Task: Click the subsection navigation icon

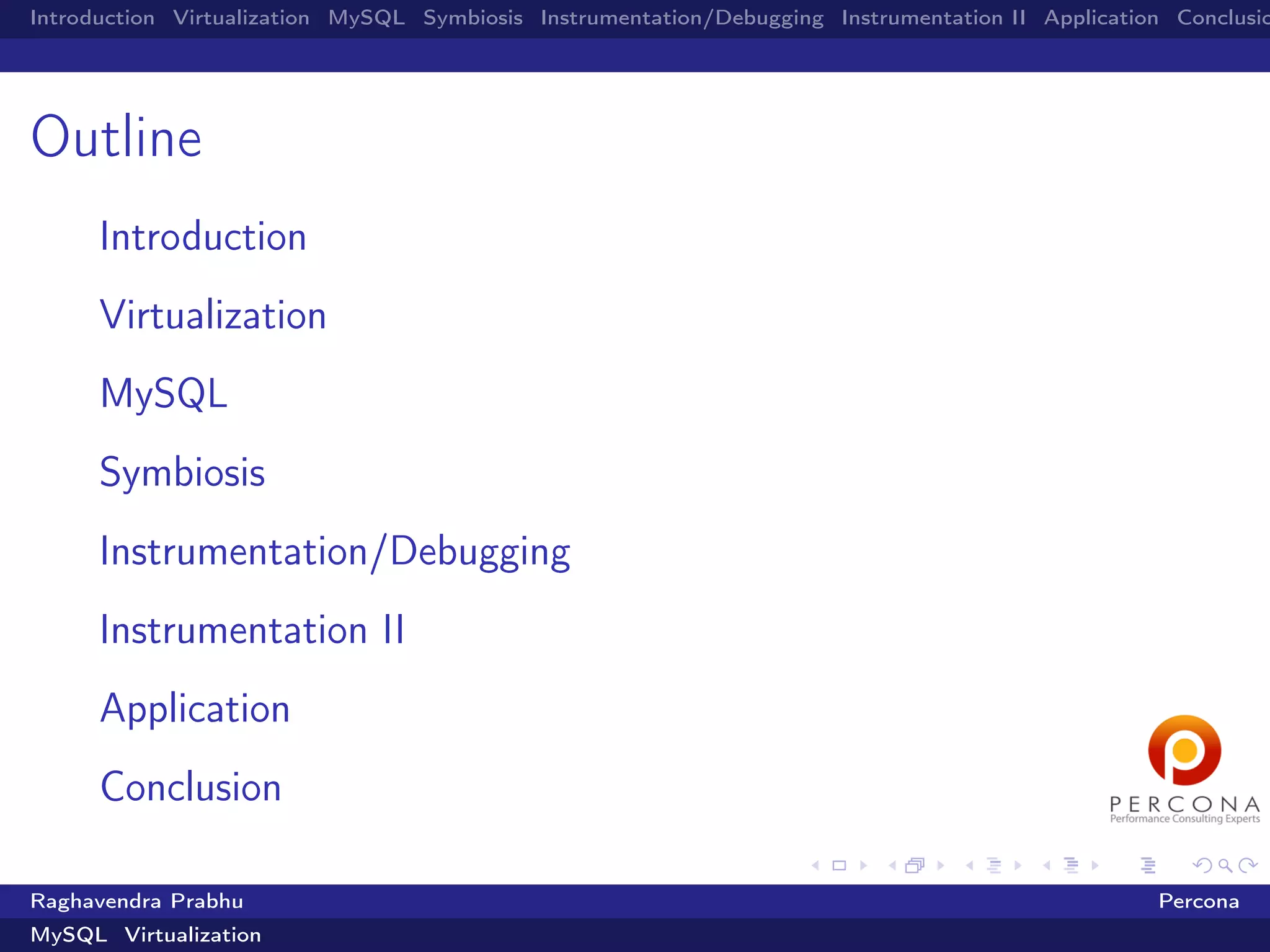Action: coord(994,865)
